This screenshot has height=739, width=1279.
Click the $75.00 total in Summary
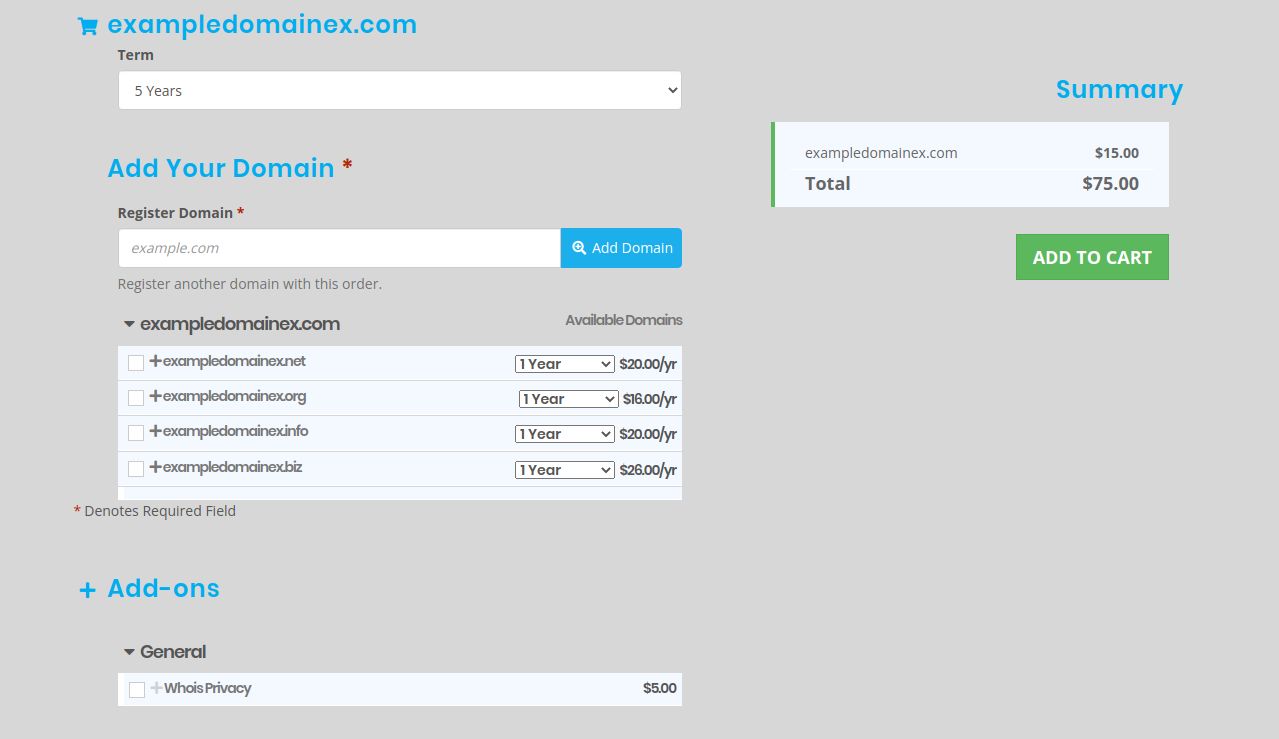[1110, 183]
